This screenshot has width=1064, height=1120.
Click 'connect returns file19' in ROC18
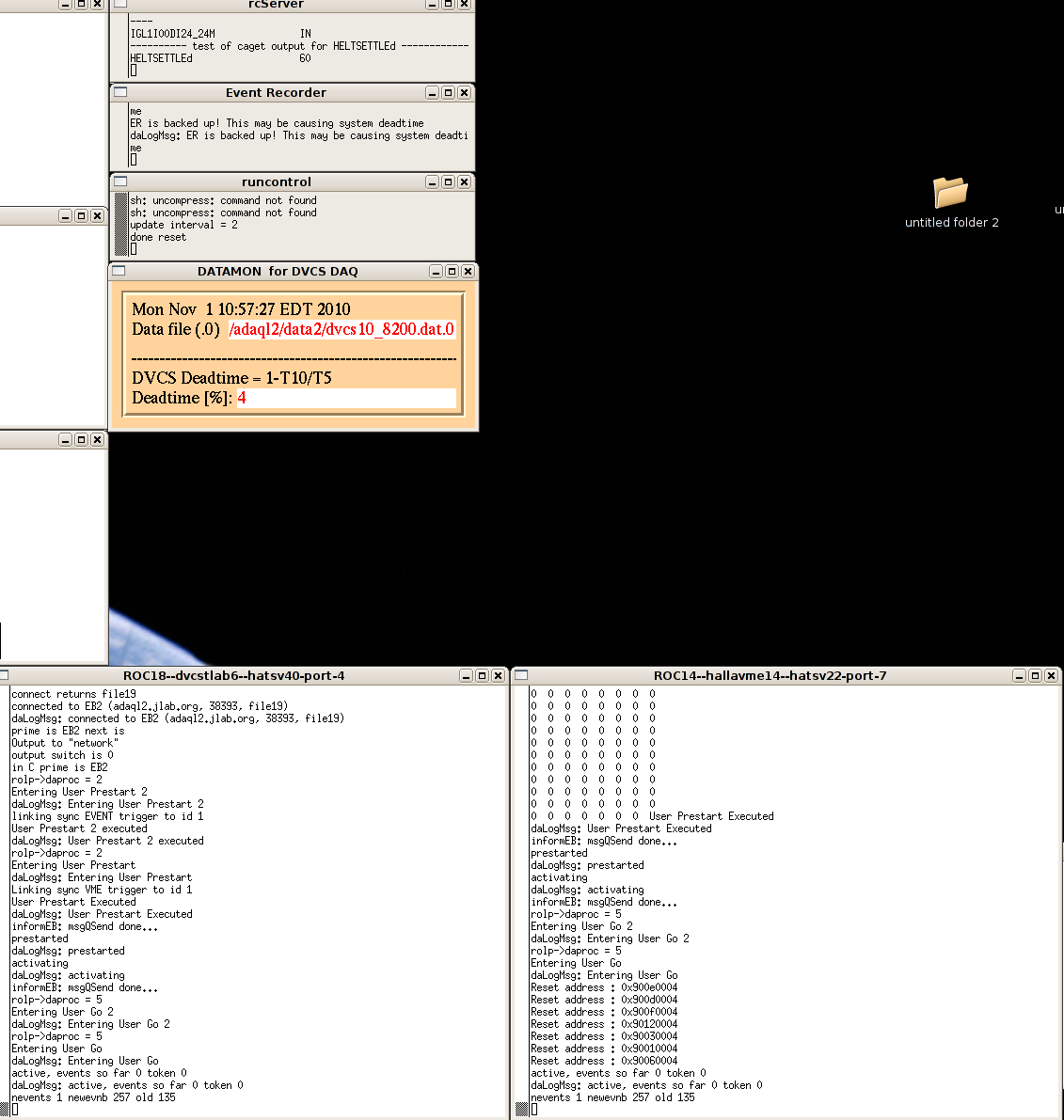[x=73, y=694]
